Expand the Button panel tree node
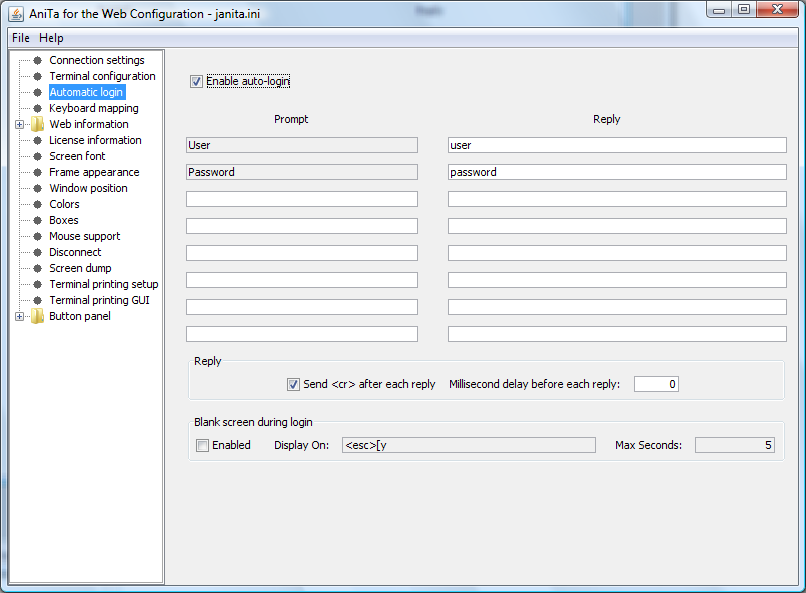This screenshot has height=593, width=806. tap(20, 317)
